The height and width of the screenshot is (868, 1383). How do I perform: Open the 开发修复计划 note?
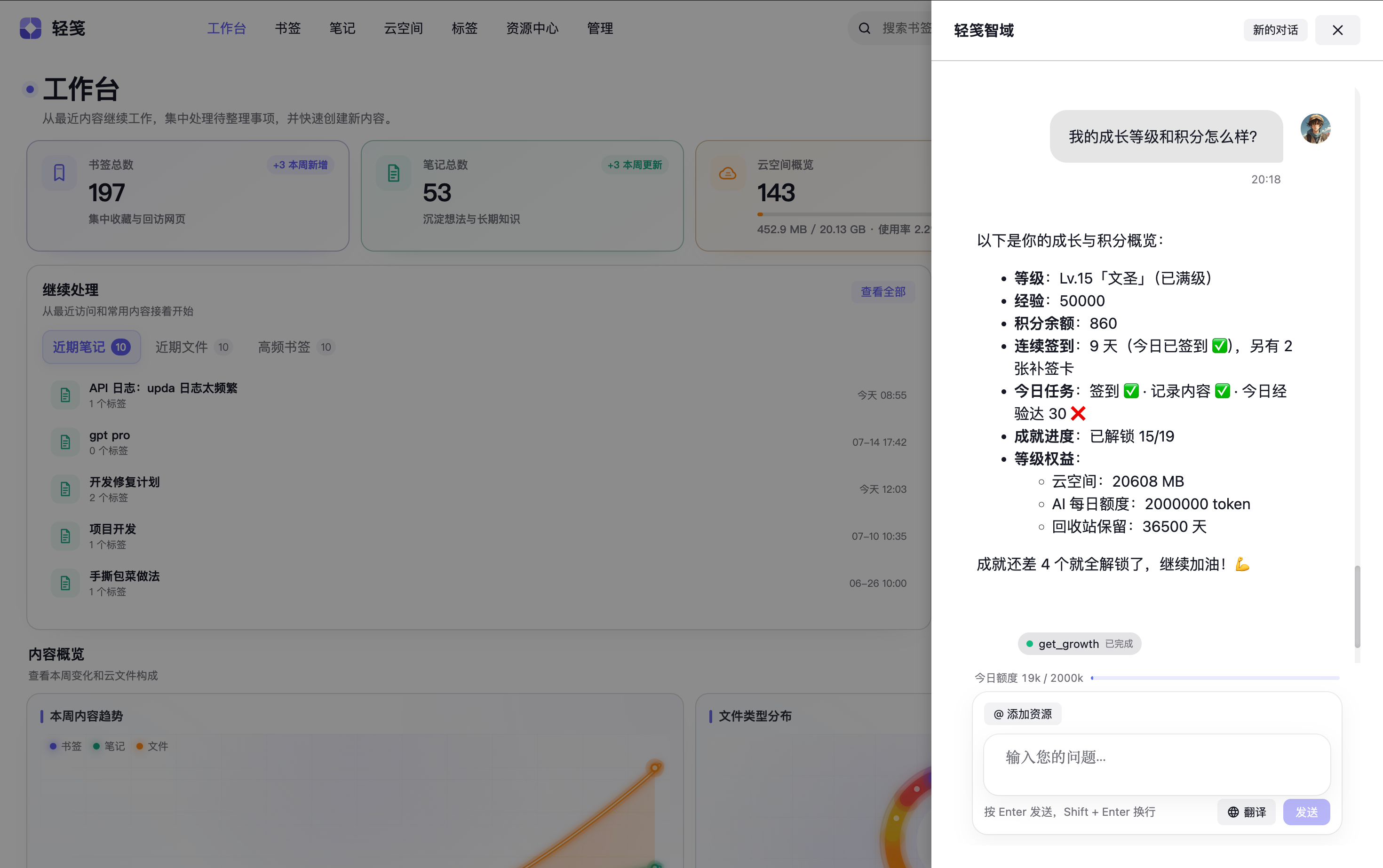point(124,481)
